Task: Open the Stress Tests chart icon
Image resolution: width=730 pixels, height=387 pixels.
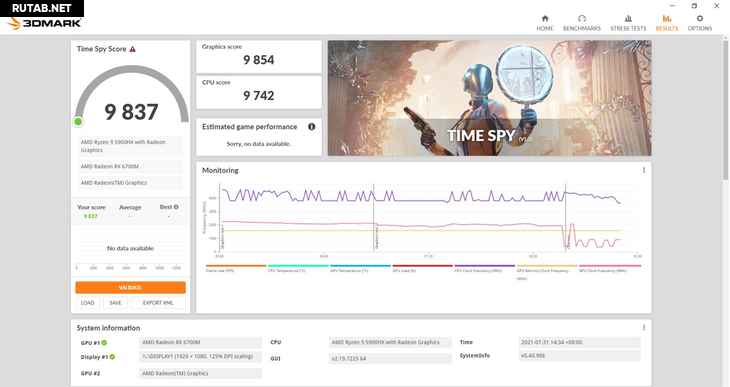Action: coord(628,19)
